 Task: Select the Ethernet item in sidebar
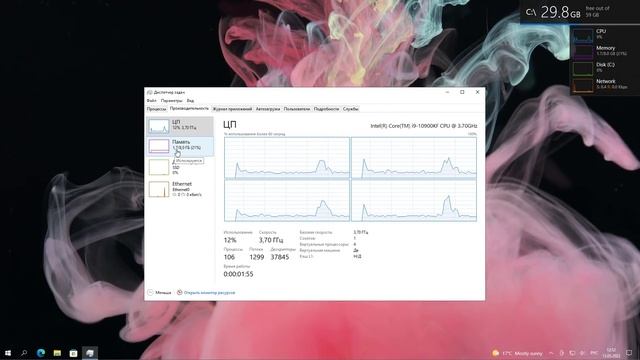(180, 189)
